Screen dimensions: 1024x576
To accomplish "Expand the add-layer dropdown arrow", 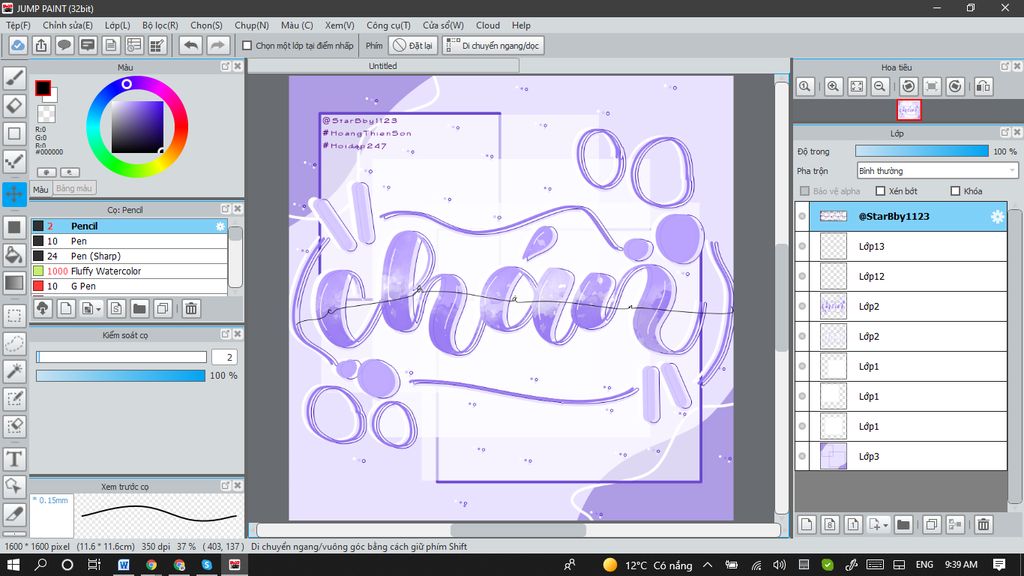I will (886, 525).
